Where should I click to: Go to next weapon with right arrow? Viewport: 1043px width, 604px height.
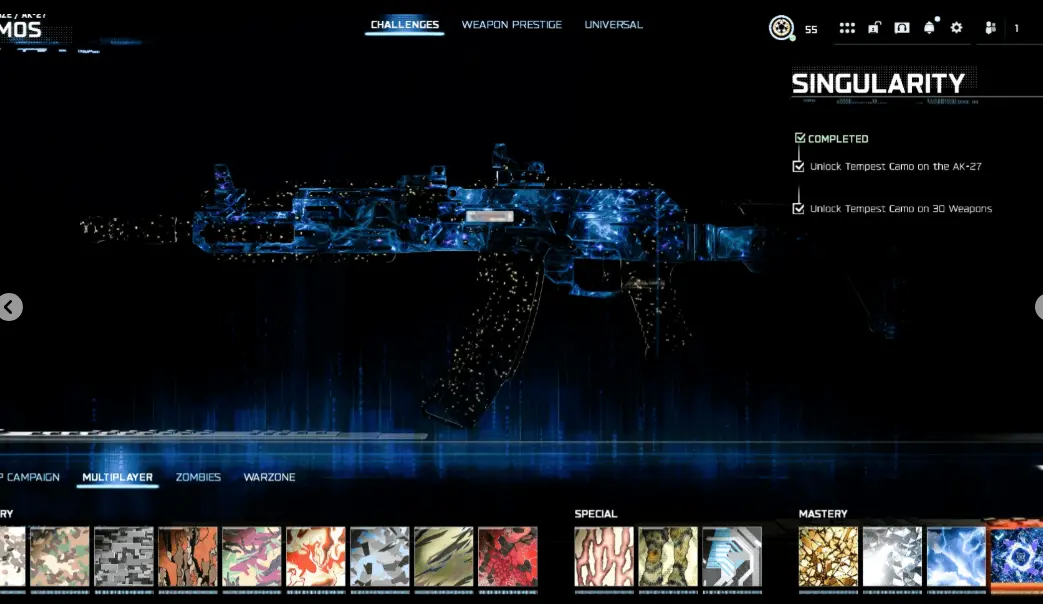tap(1038, 307)
